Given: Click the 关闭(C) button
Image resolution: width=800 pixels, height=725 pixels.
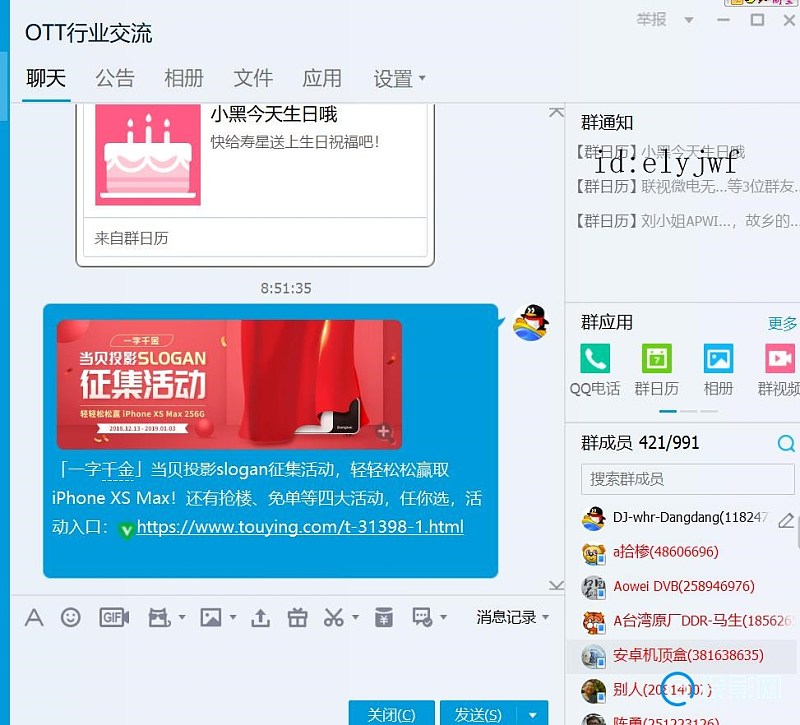Looking at the screenshot, I should 391,714.
